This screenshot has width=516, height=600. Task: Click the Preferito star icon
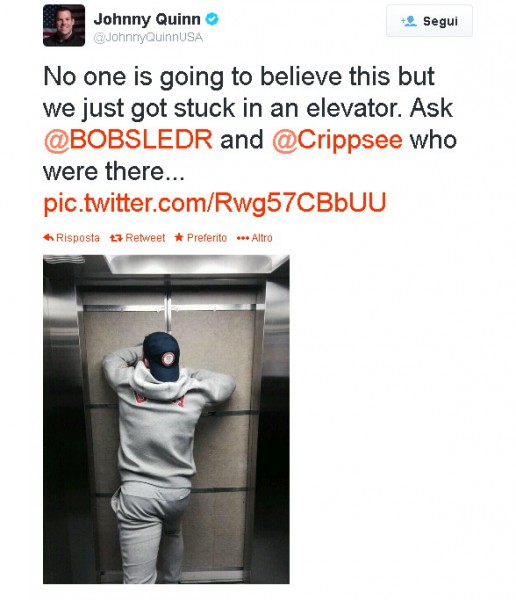[x=179, y=238]
